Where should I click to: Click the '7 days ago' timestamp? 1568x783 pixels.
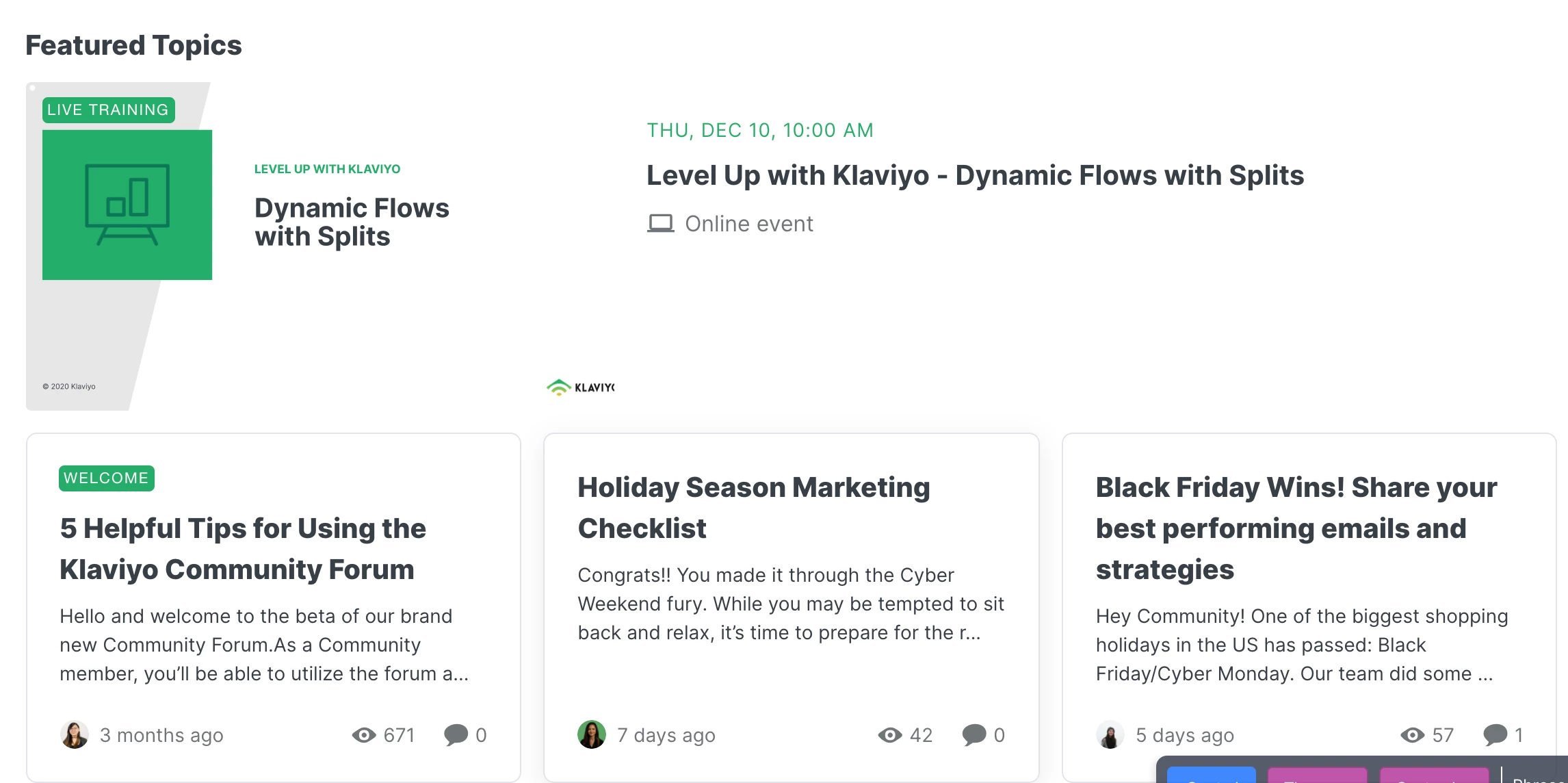666,735
